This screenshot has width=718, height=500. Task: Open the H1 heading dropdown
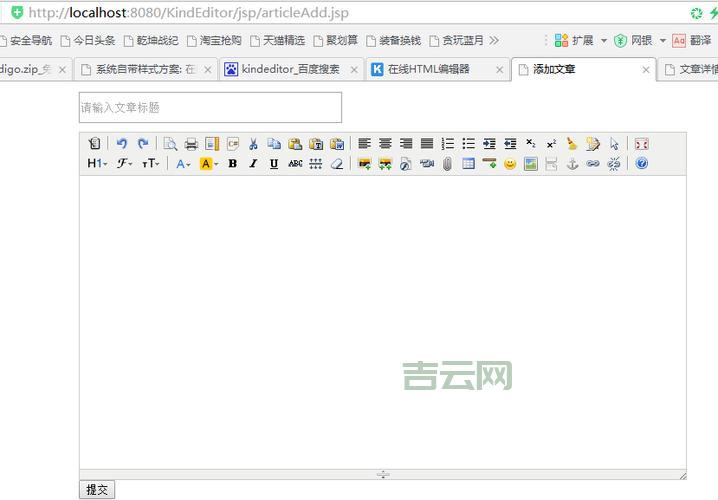97,164
